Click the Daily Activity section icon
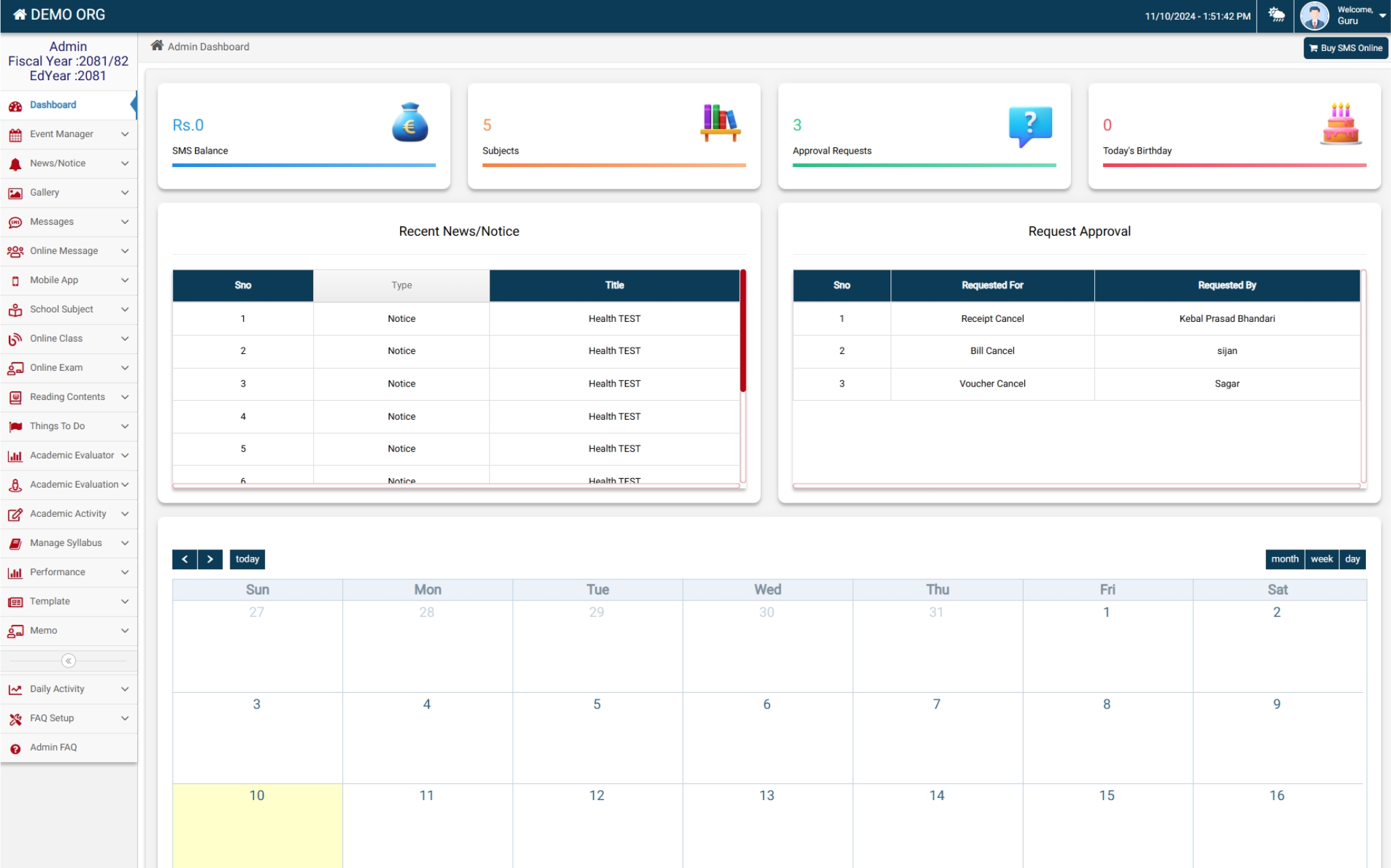1391x868 pixels. pos(15,688)
